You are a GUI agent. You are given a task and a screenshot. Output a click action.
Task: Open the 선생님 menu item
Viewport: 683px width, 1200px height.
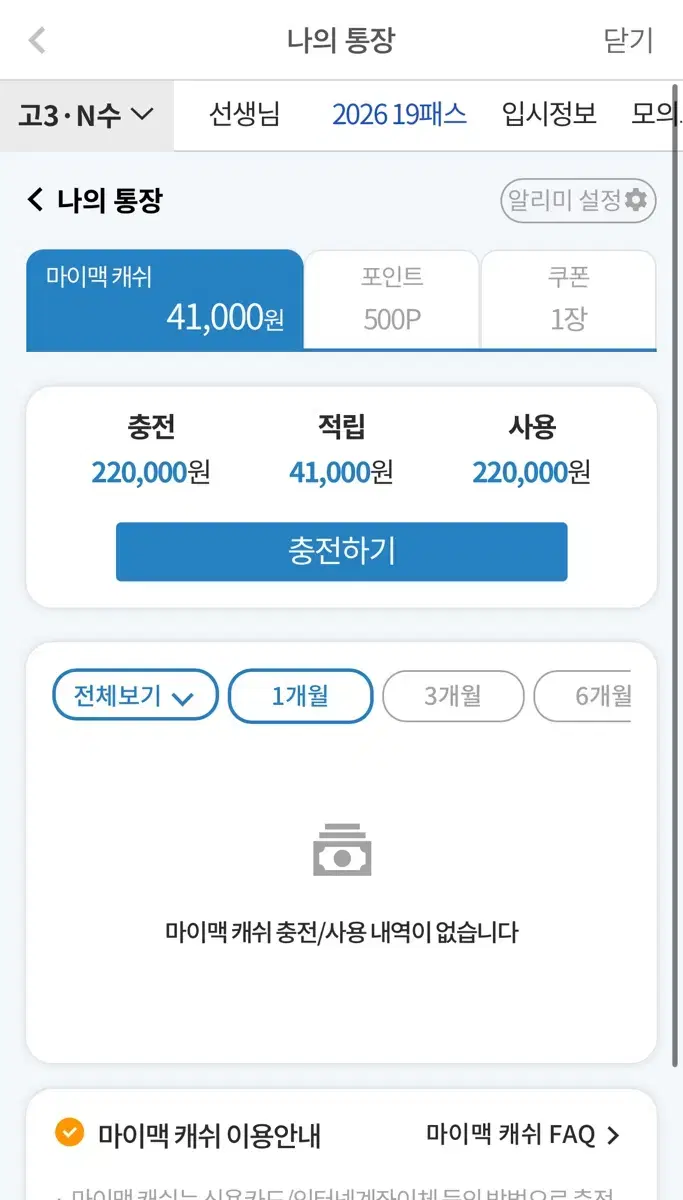point(245,115)
